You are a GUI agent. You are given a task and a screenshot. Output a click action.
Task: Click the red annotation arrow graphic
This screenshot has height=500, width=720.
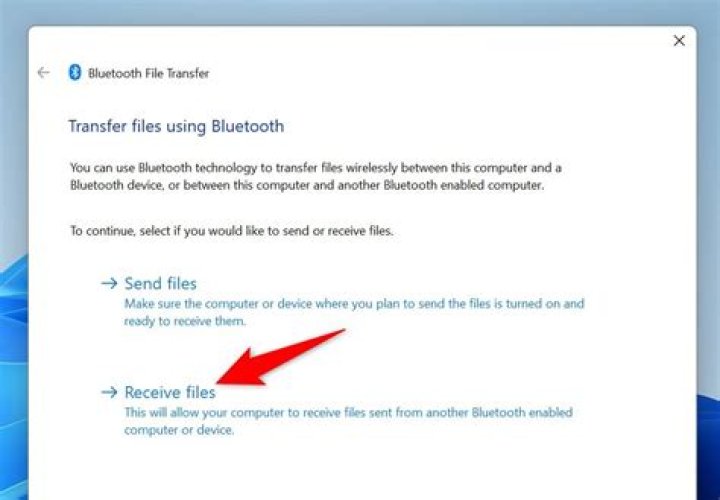pyautogui.click(x=280, y=357)
